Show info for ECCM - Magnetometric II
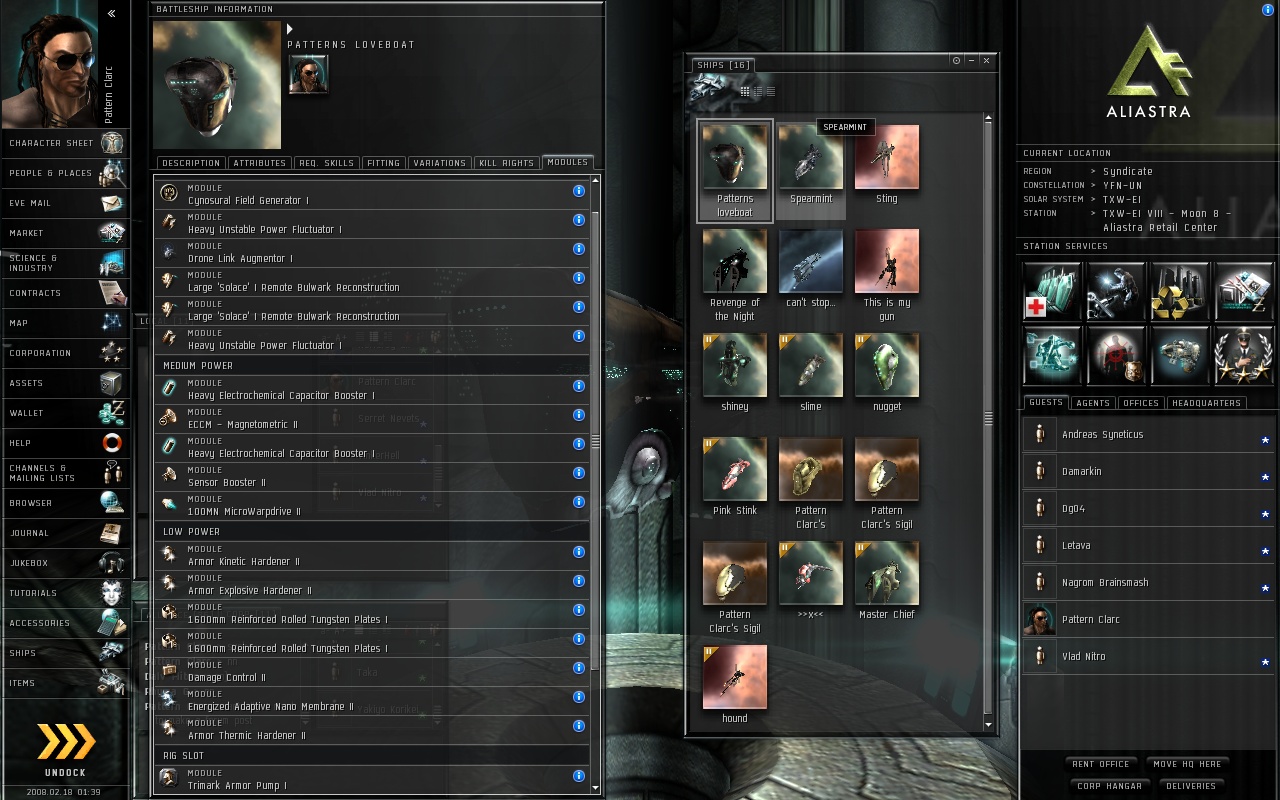The image size is (1280, 800). [x=579, y=415]
